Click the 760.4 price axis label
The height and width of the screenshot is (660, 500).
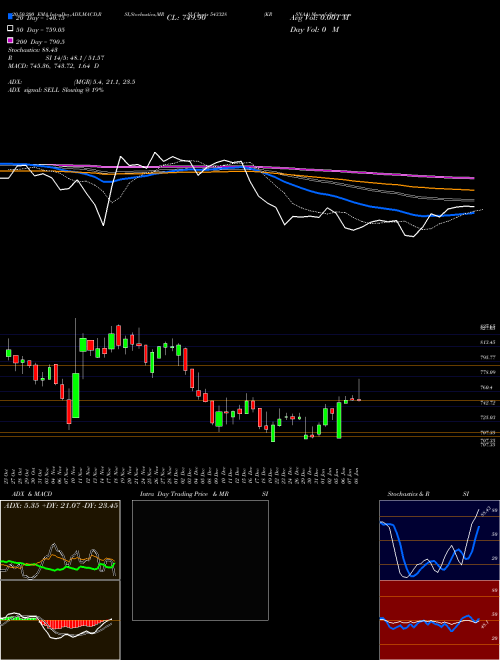pos(489,387)
